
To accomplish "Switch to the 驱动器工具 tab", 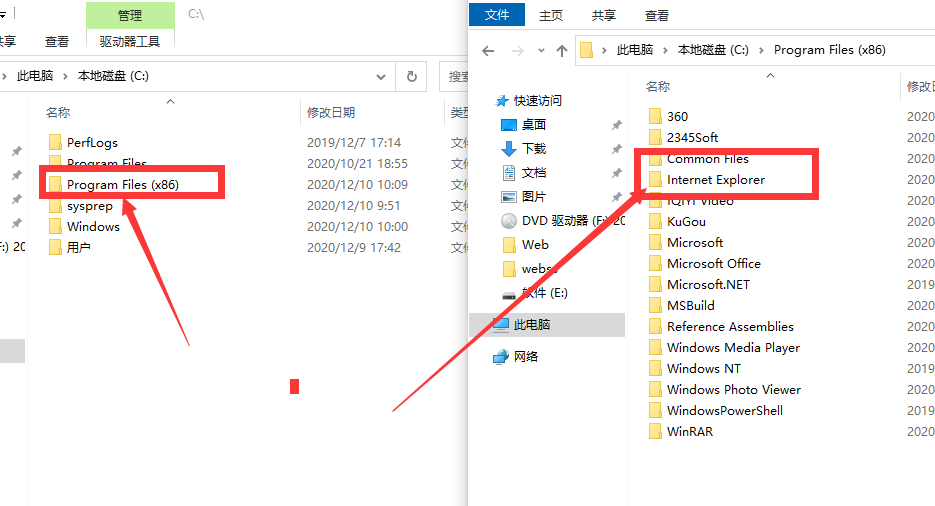I will click(x=130, y=41).
